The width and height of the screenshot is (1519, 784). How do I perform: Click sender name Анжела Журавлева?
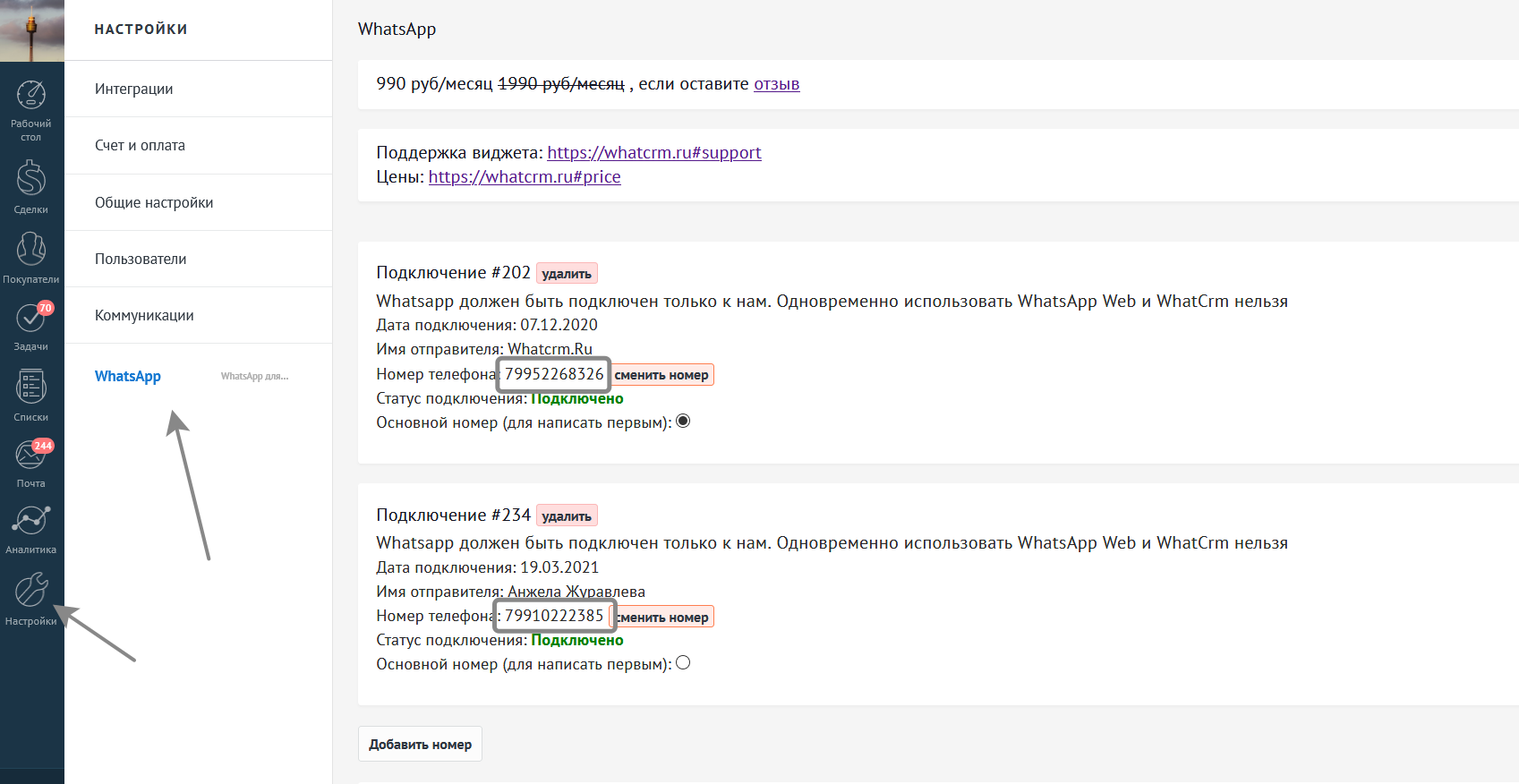coord(576,592)
